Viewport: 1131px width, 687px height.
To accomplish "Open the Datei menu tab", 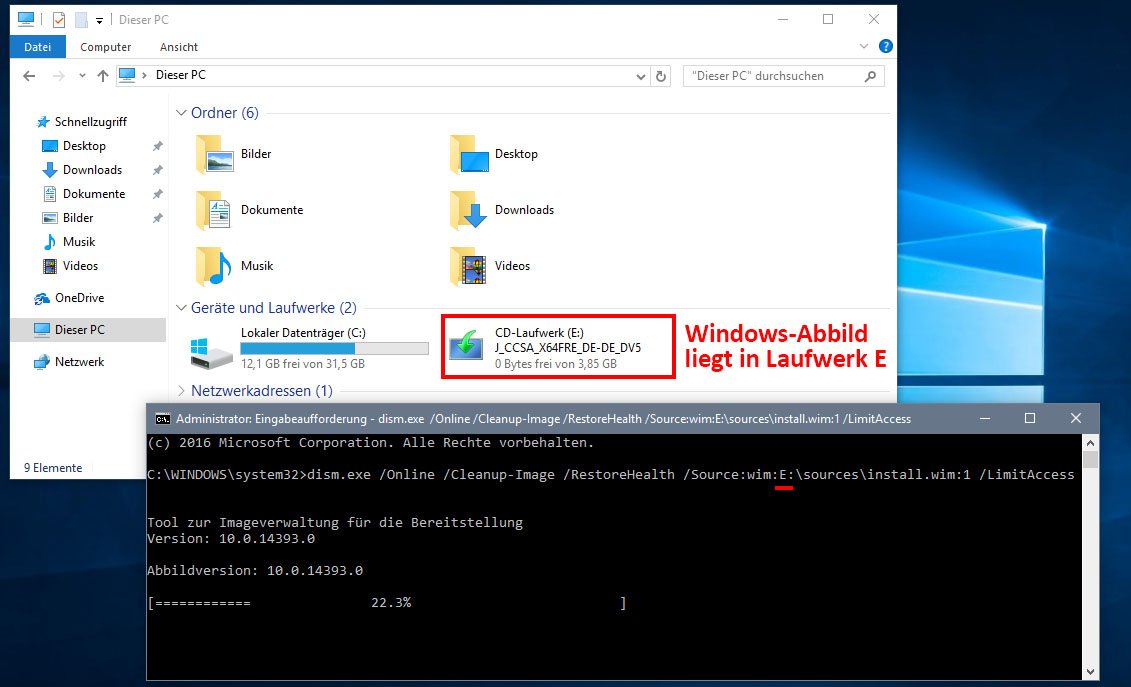I will coord(38,47).
